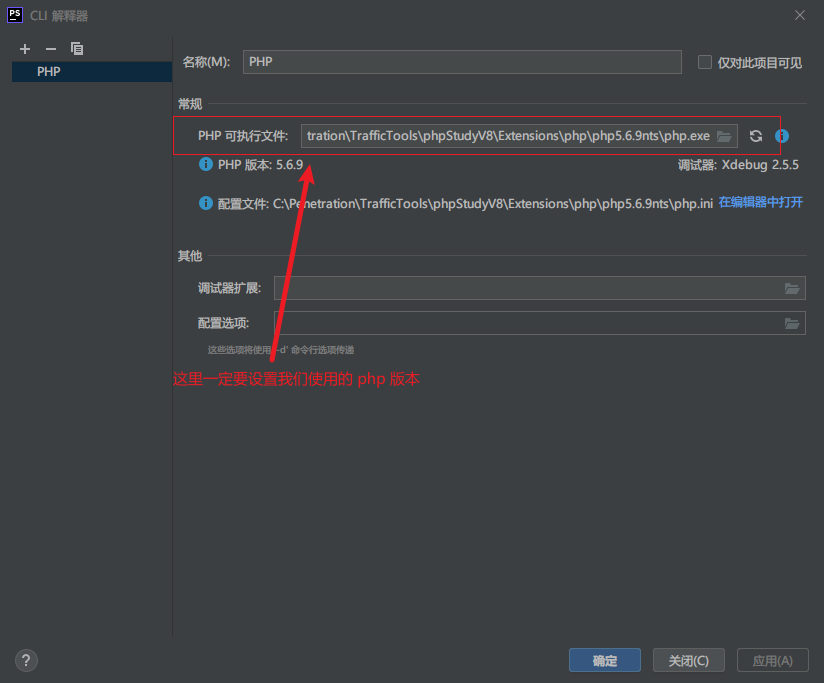Click the 关闭(C) button
Screen dimensions: 824x683
click(688, 660)
